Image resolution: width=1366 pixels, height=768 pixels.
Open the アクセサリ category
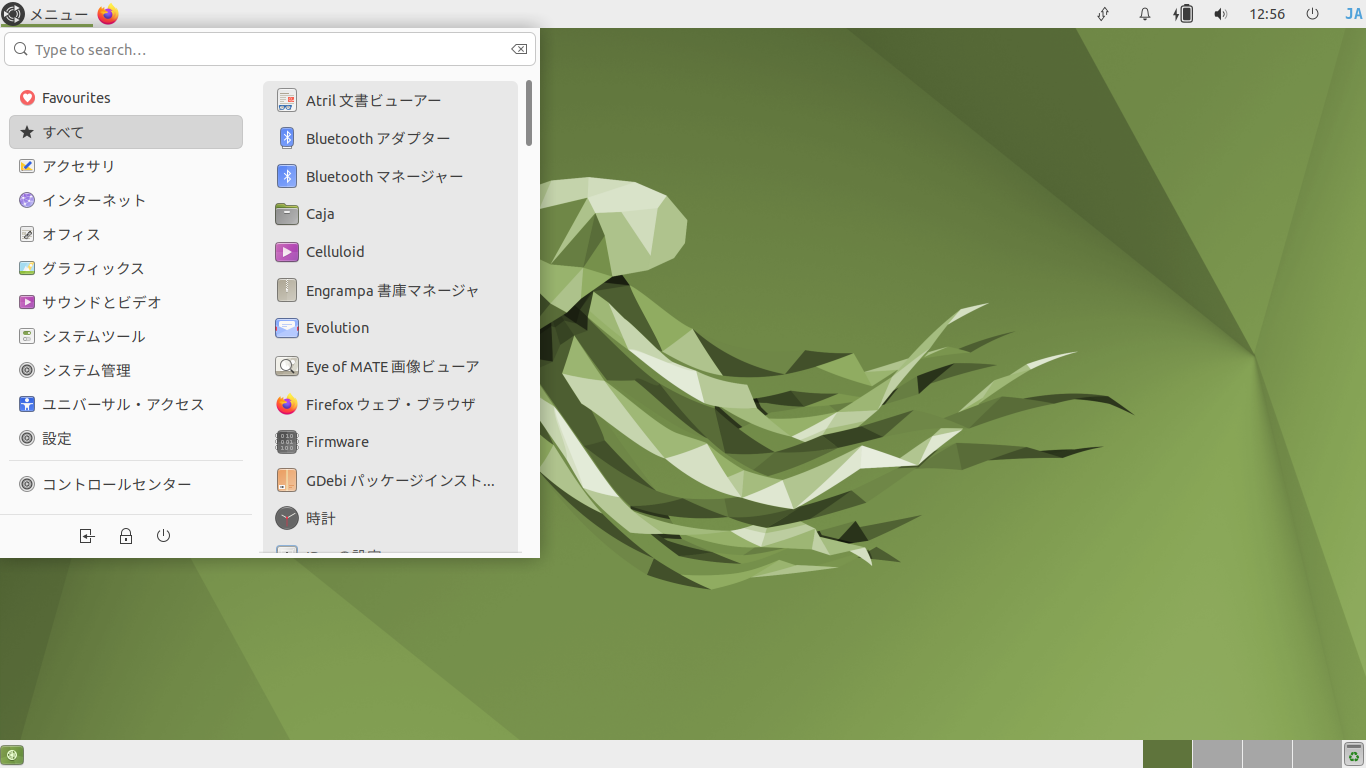(x=126, y=166)
